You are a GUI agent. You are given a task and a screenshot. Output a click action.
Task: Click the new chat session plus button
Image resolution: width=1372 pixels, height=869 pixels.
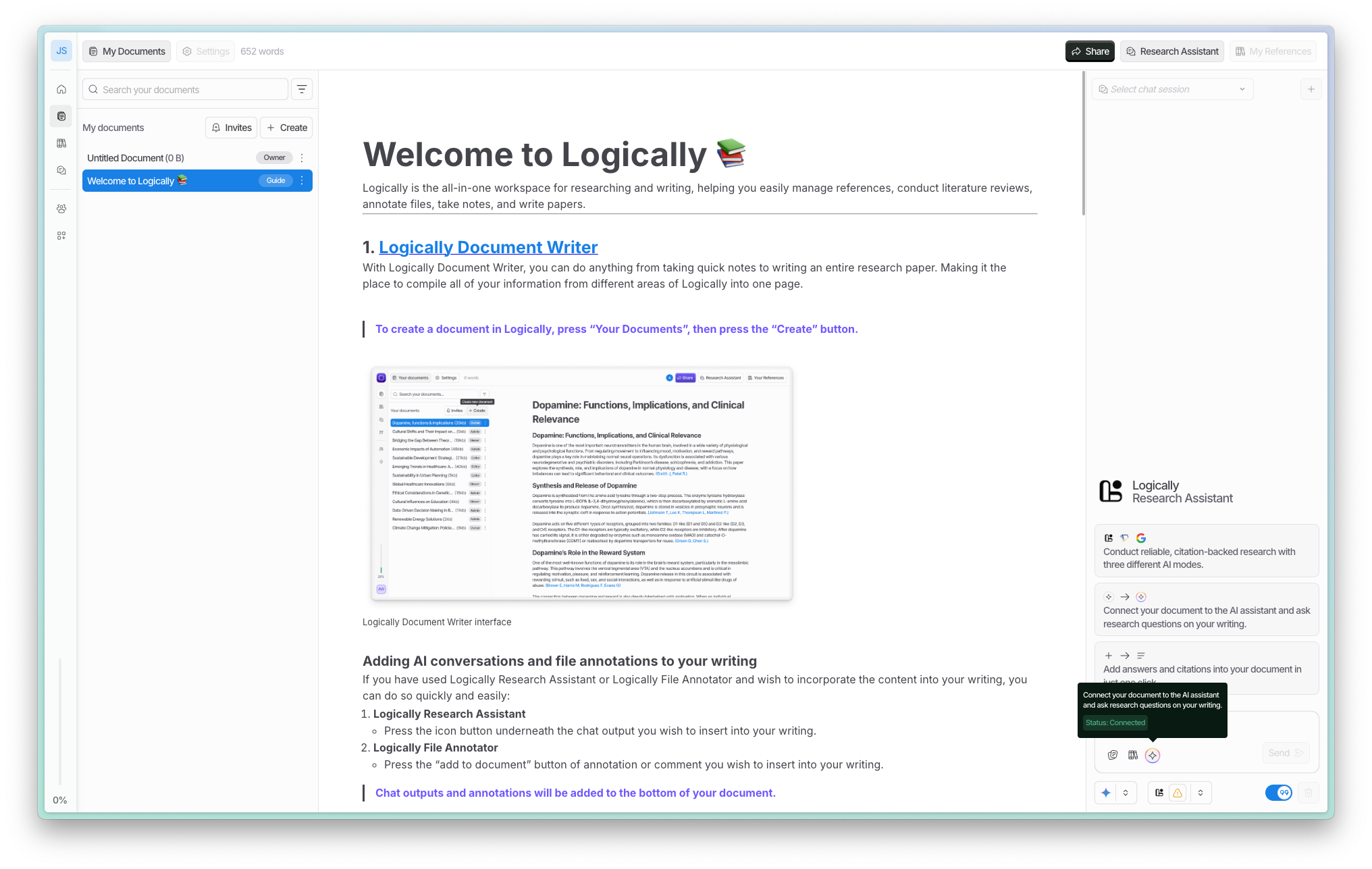(x=1311, y=89)
